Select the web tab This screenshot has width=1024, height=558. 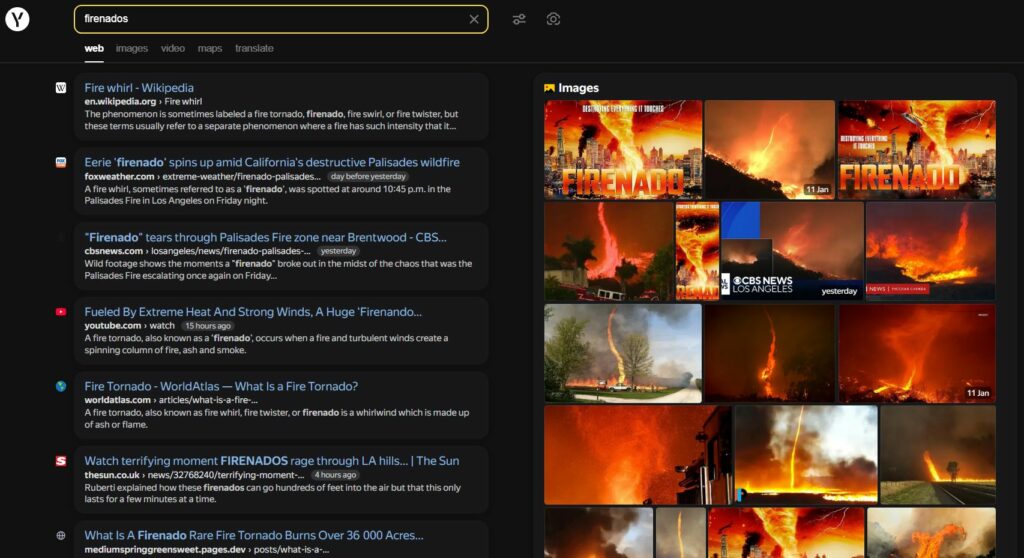coord(94,48)
